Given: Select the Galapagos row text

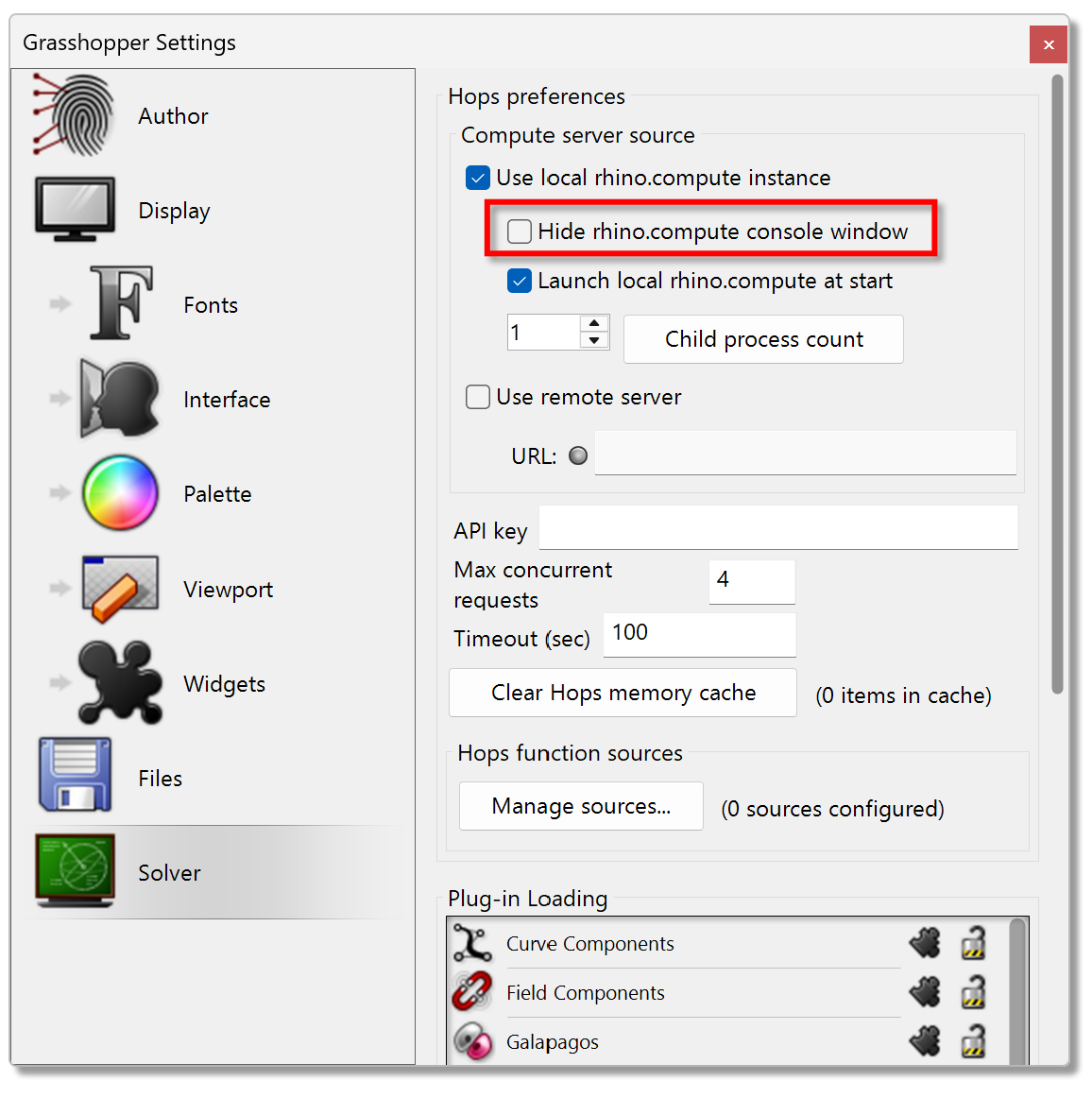Looking at the screenshot, I should coord(553,1042).
